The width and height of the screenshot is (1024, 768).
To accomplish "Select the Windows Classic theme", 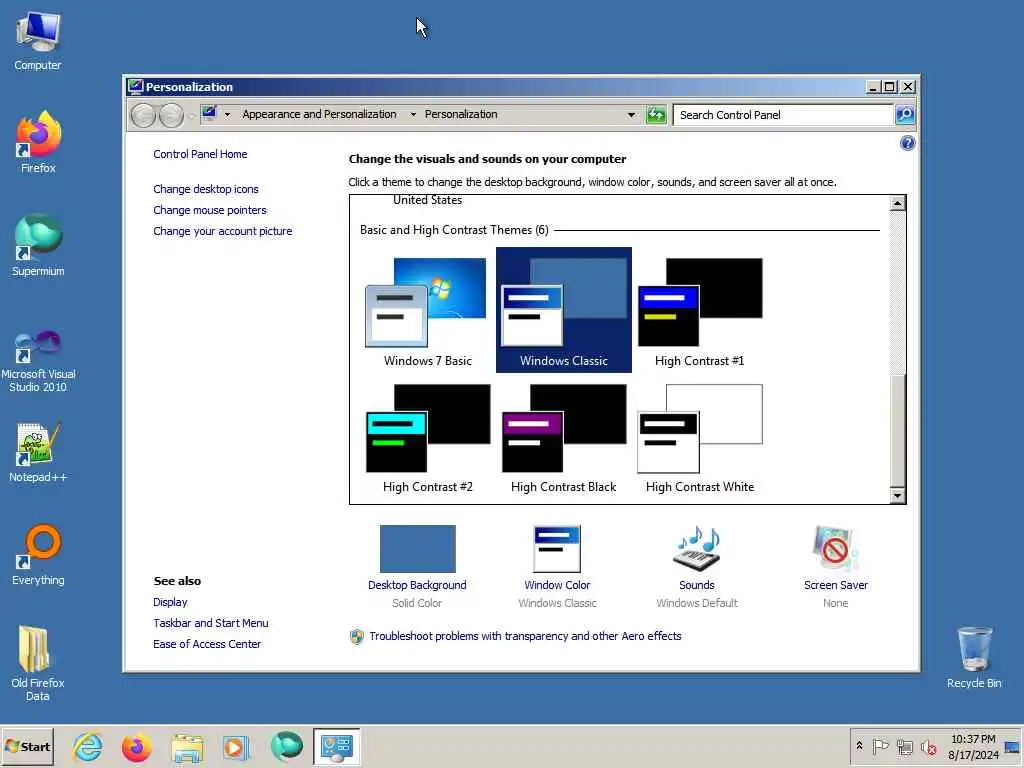I will pos(564,310).
